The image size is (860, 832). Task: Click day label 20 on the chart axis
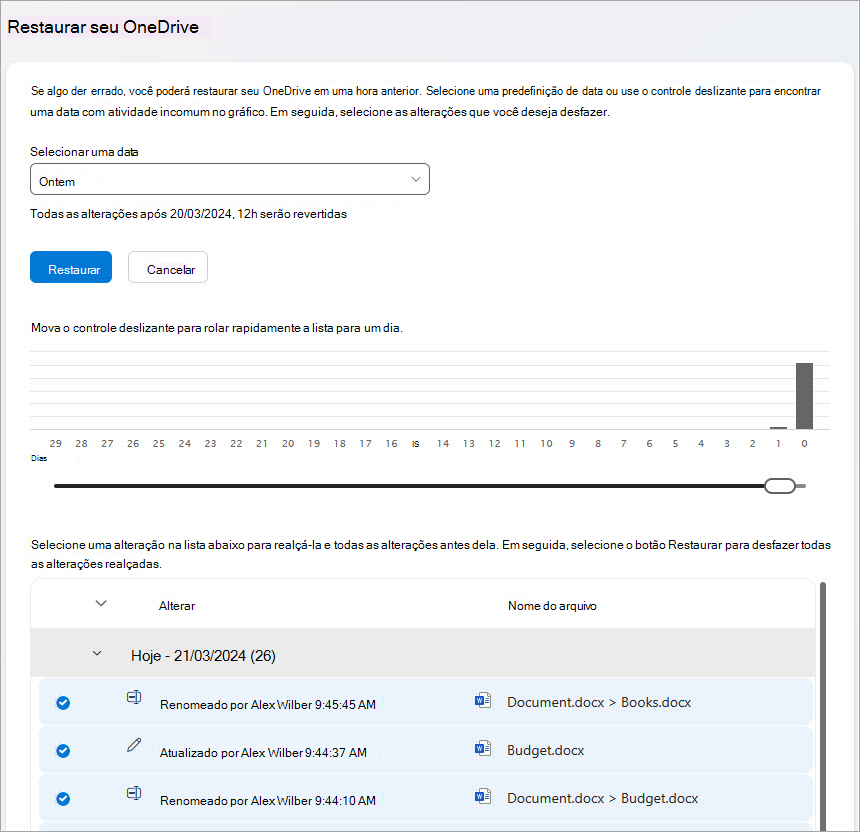[288, 443]
